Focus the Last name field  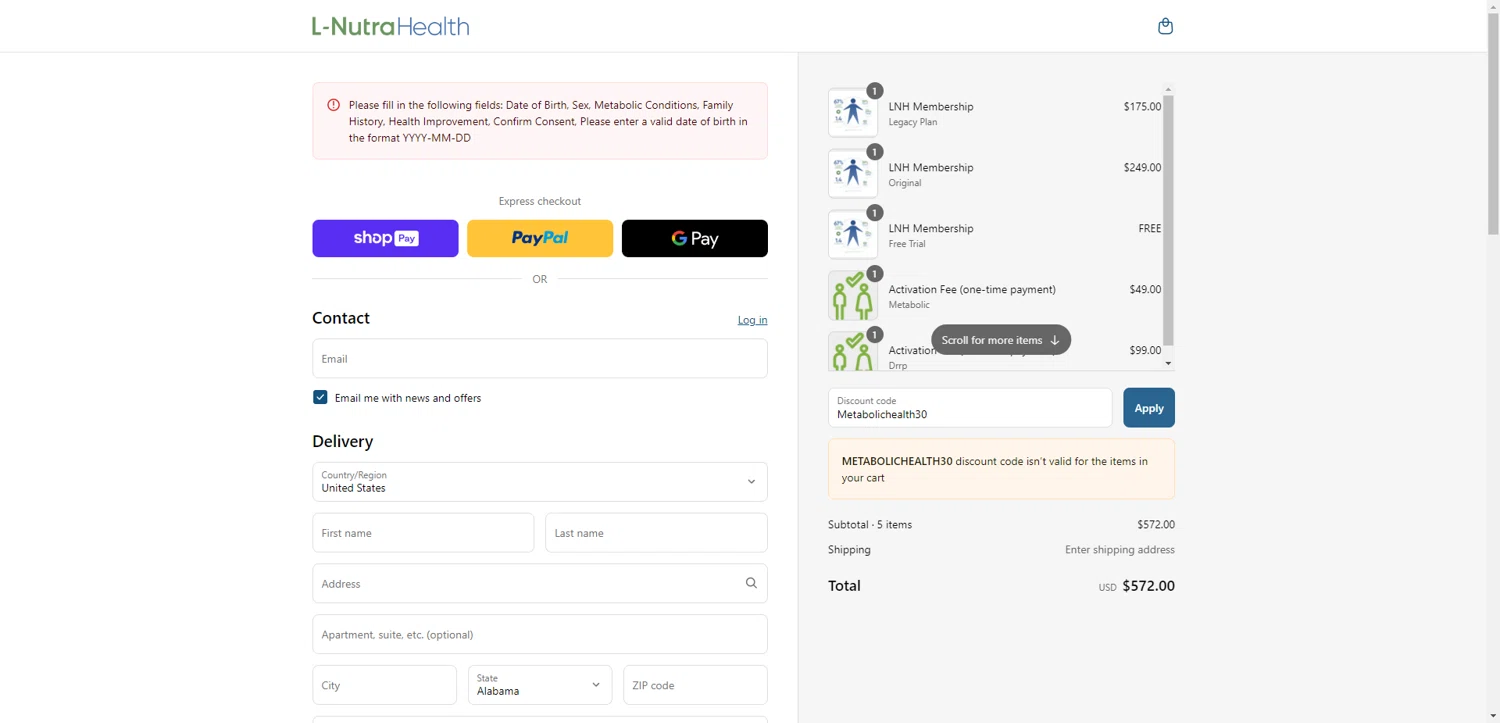(656, 533)
